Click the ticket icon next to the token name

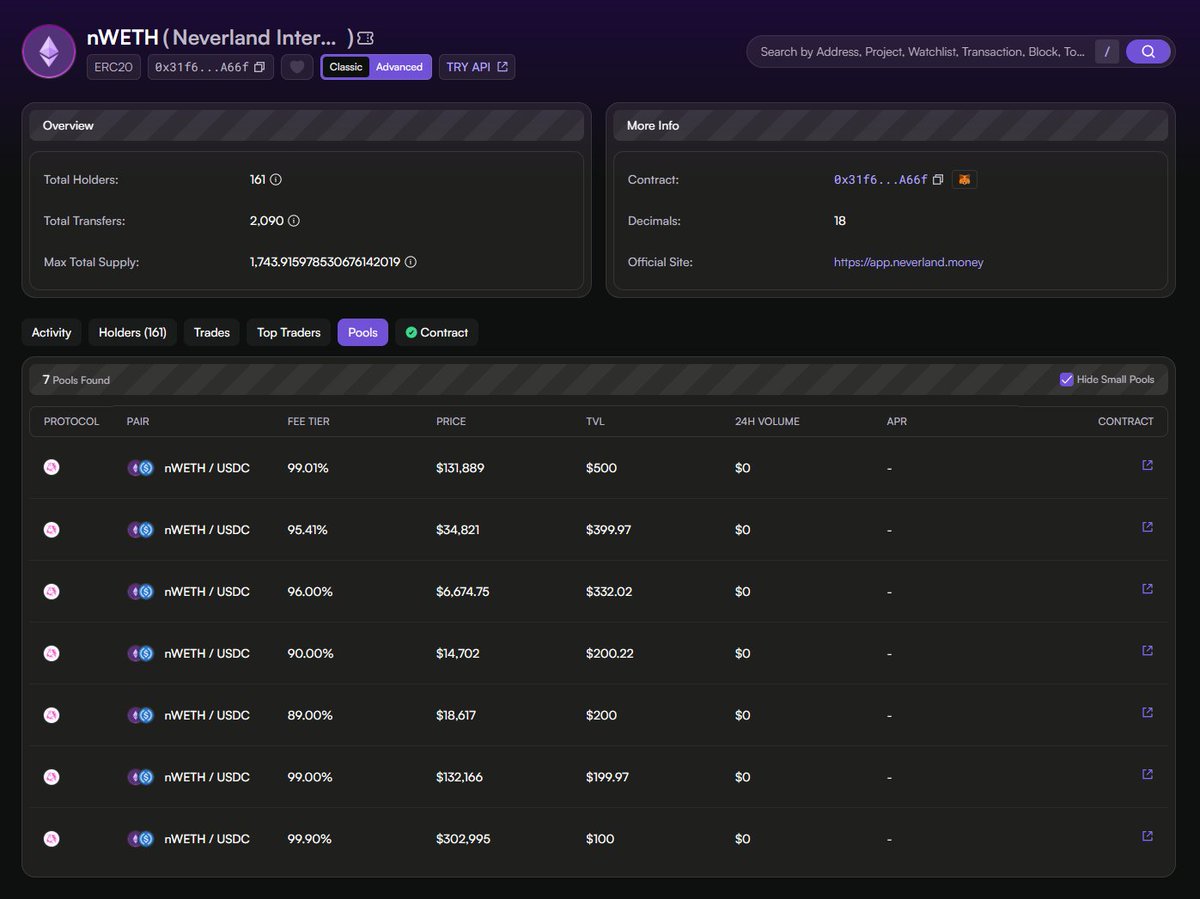click(x=366, y=38)
